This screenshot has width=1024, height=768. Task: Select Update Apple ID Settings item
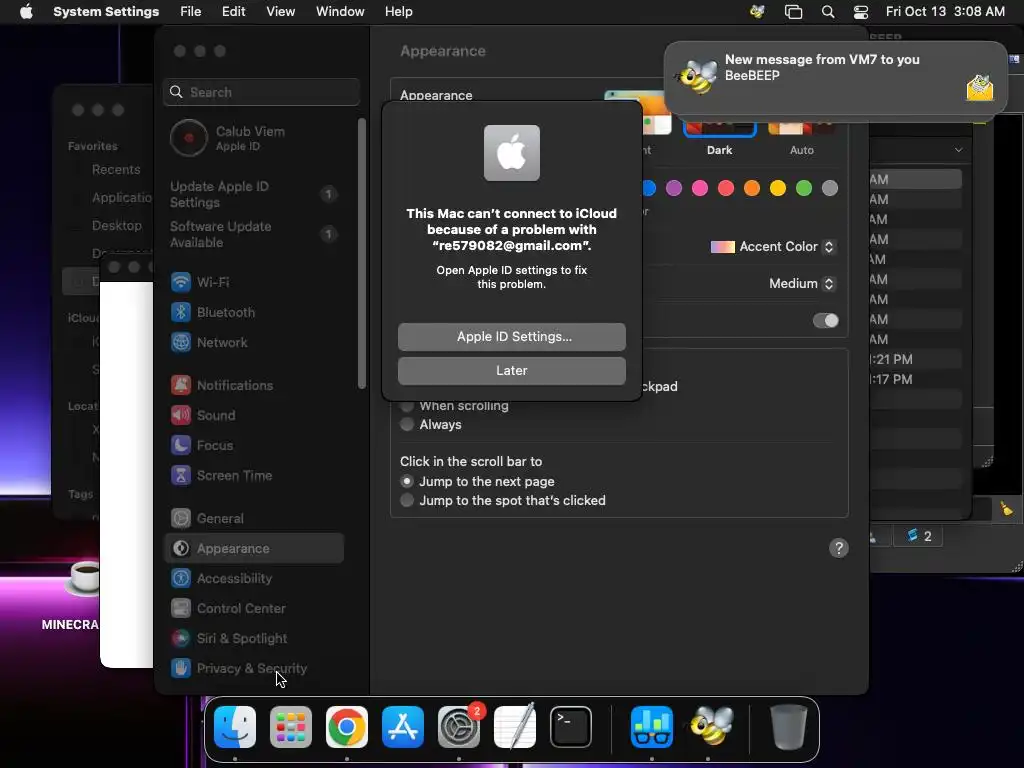pos(255,194)
